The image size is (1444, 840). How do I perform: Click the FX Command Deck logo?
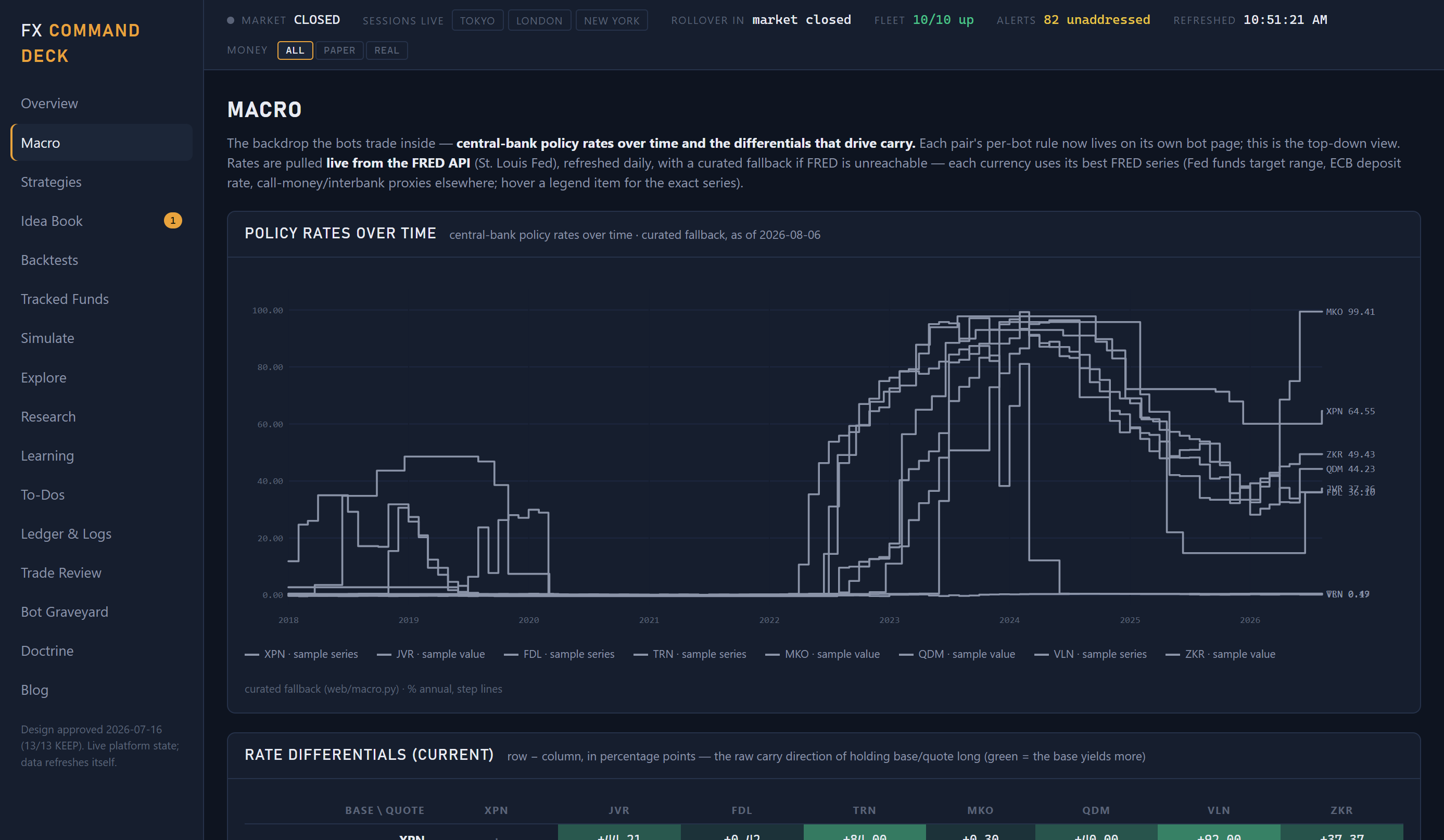(80, 43)
